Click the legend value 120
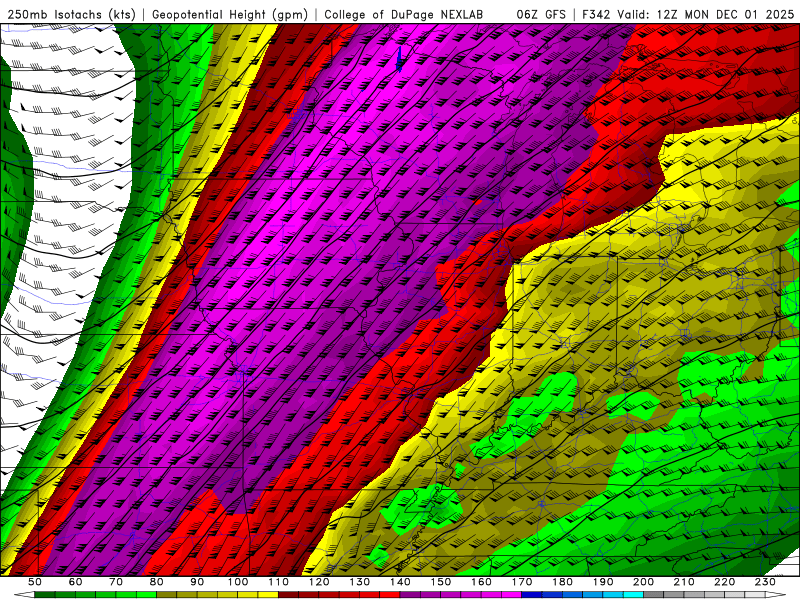The image size is (800, 600). point(319,582)
